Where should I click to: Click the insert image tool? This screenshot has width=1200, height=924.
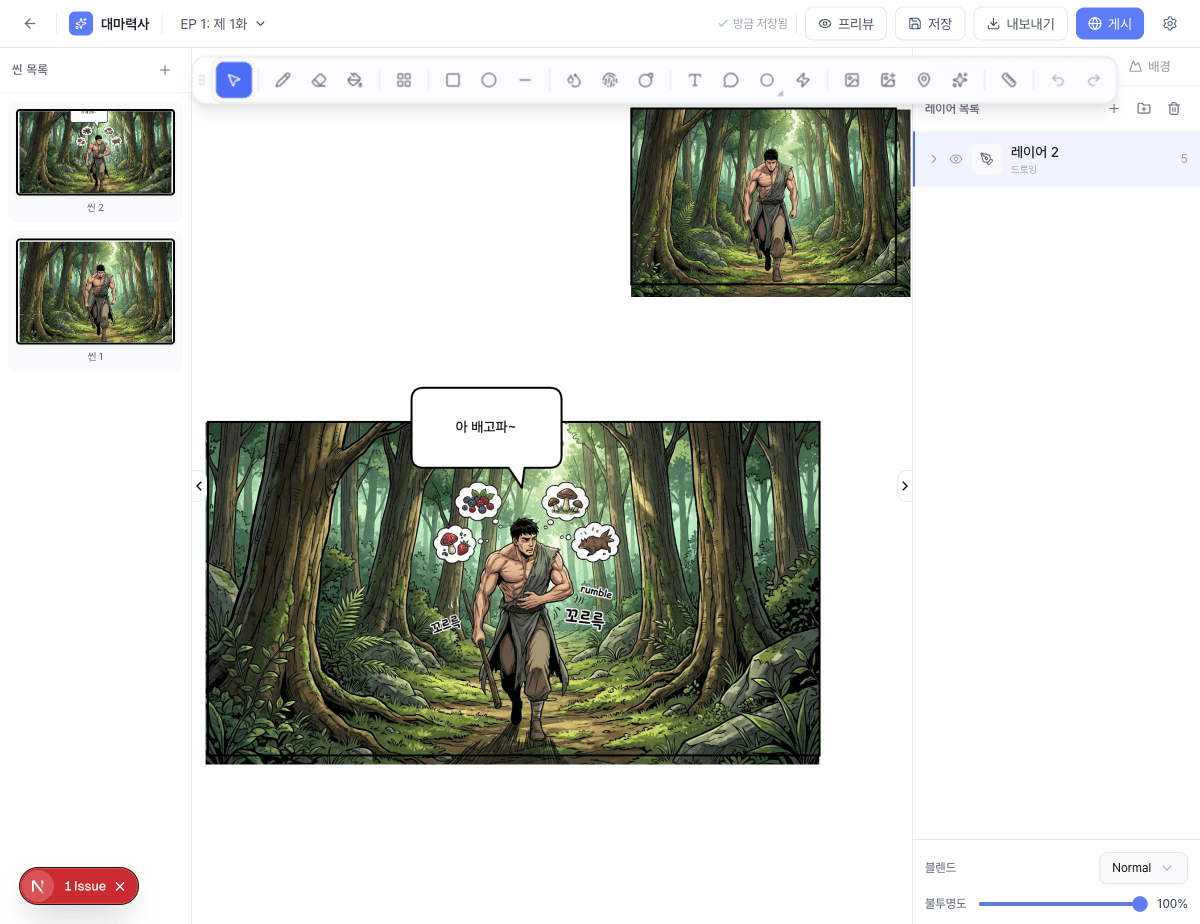pos(852,80)
